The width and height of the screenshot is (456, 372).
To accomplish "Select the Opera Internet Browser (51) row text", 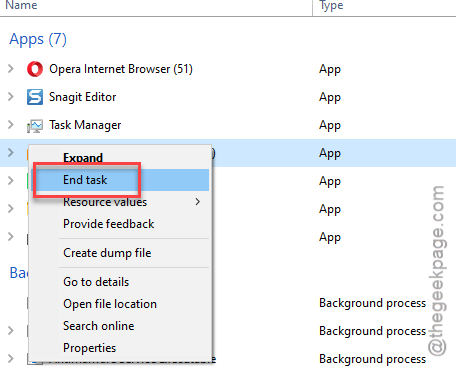I will click(121, 69).
